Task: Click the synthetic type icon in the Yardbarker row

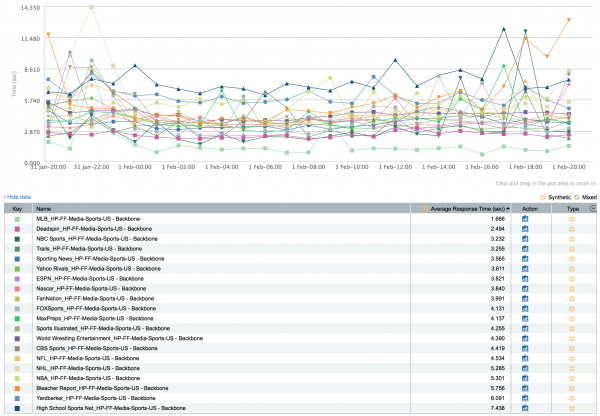Action: click(572, 398)
